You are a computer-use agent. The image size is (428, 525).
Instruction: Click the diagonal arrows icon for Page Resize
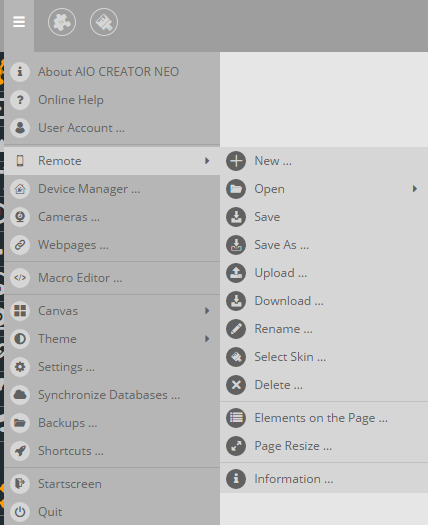[x=236, y=446]
